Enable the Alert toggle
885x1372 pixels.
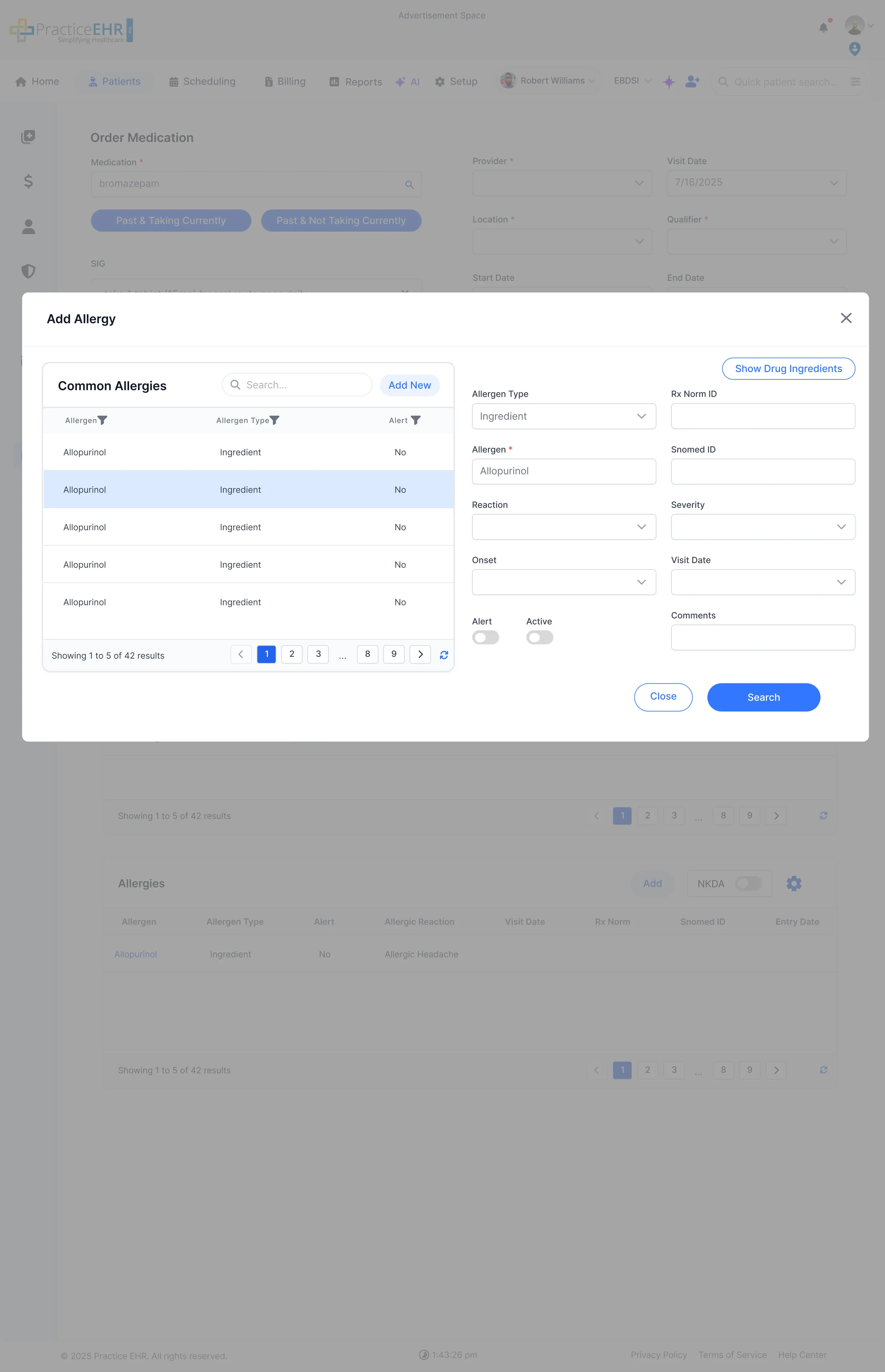486,637
